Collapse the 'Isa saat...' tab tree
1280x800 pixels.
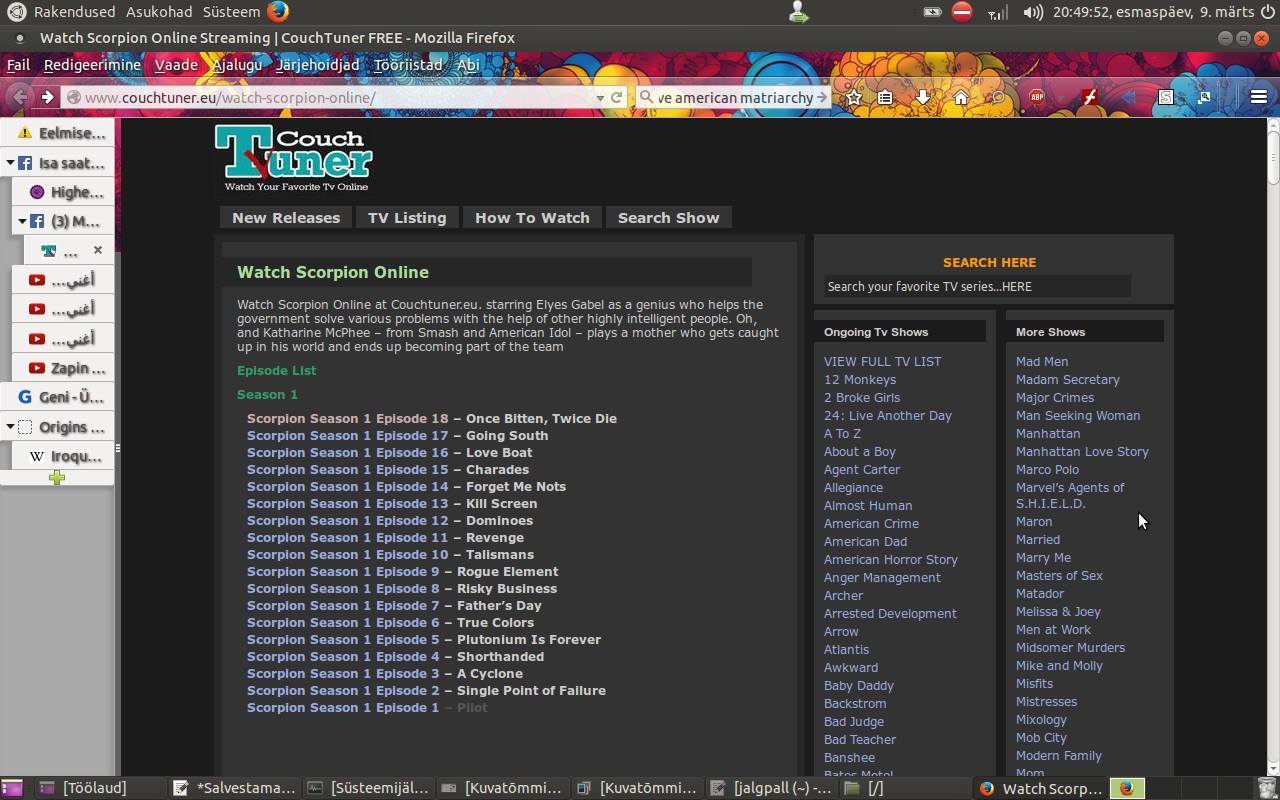click(x=10, y=163)
